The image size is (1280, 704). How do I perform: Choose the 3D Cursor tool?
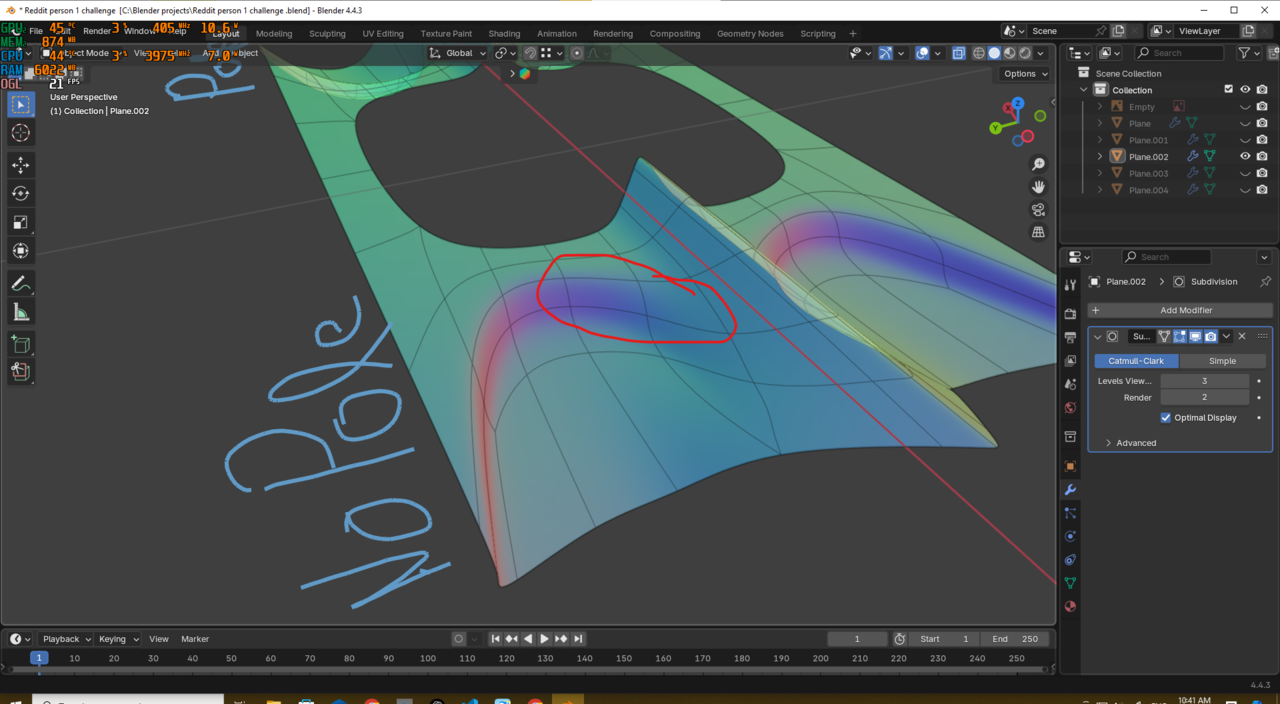(20, 133)
